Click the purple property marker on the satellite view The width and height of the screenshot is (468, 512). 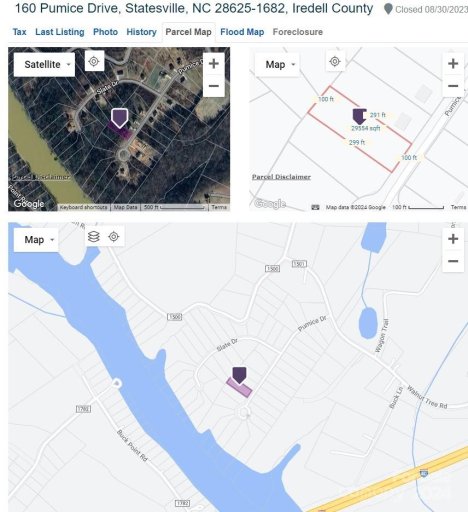pos(119,118)
